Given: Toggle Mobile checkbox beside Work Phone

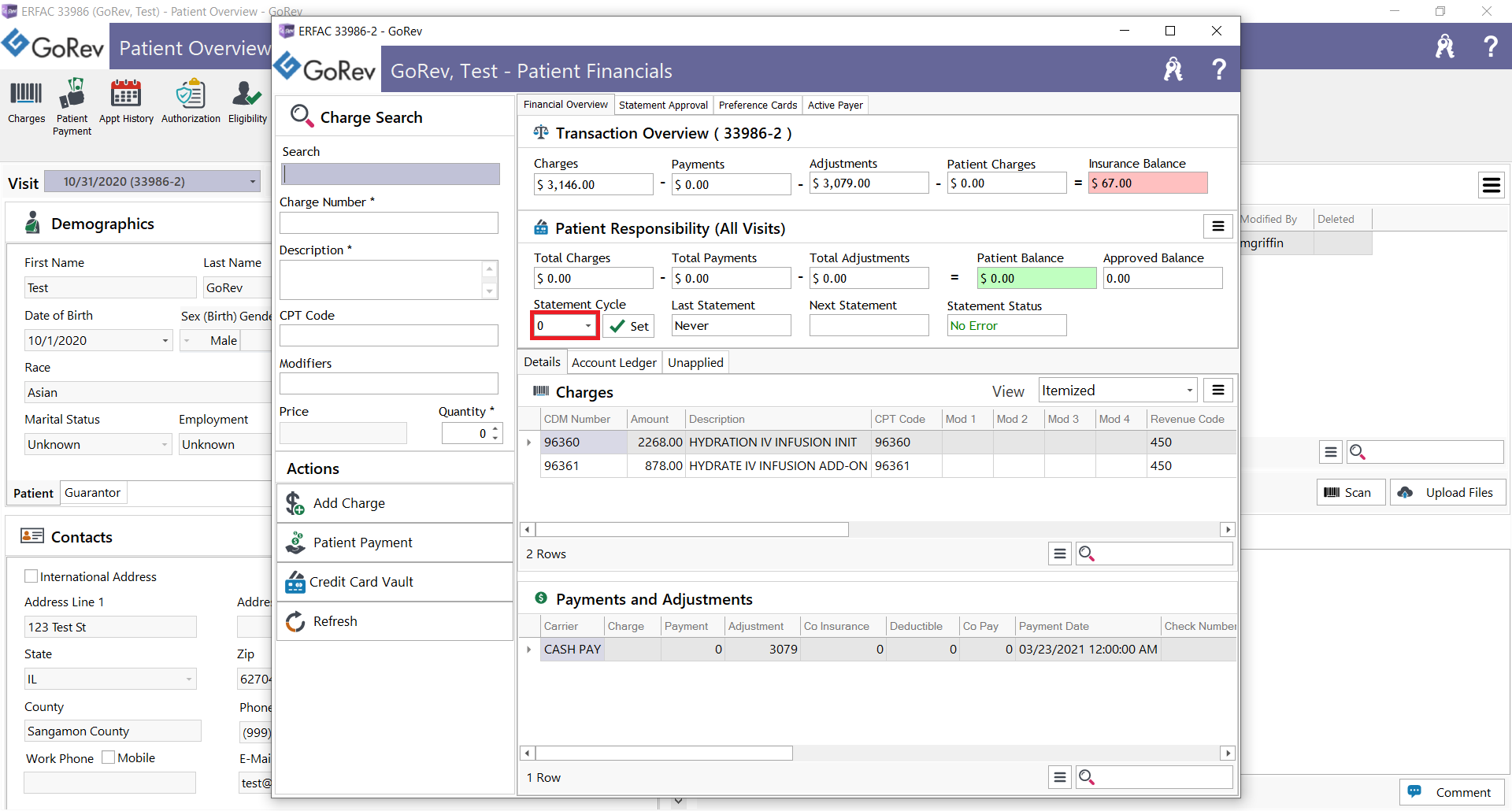Looking at the screenshot, I should point(109,757).
